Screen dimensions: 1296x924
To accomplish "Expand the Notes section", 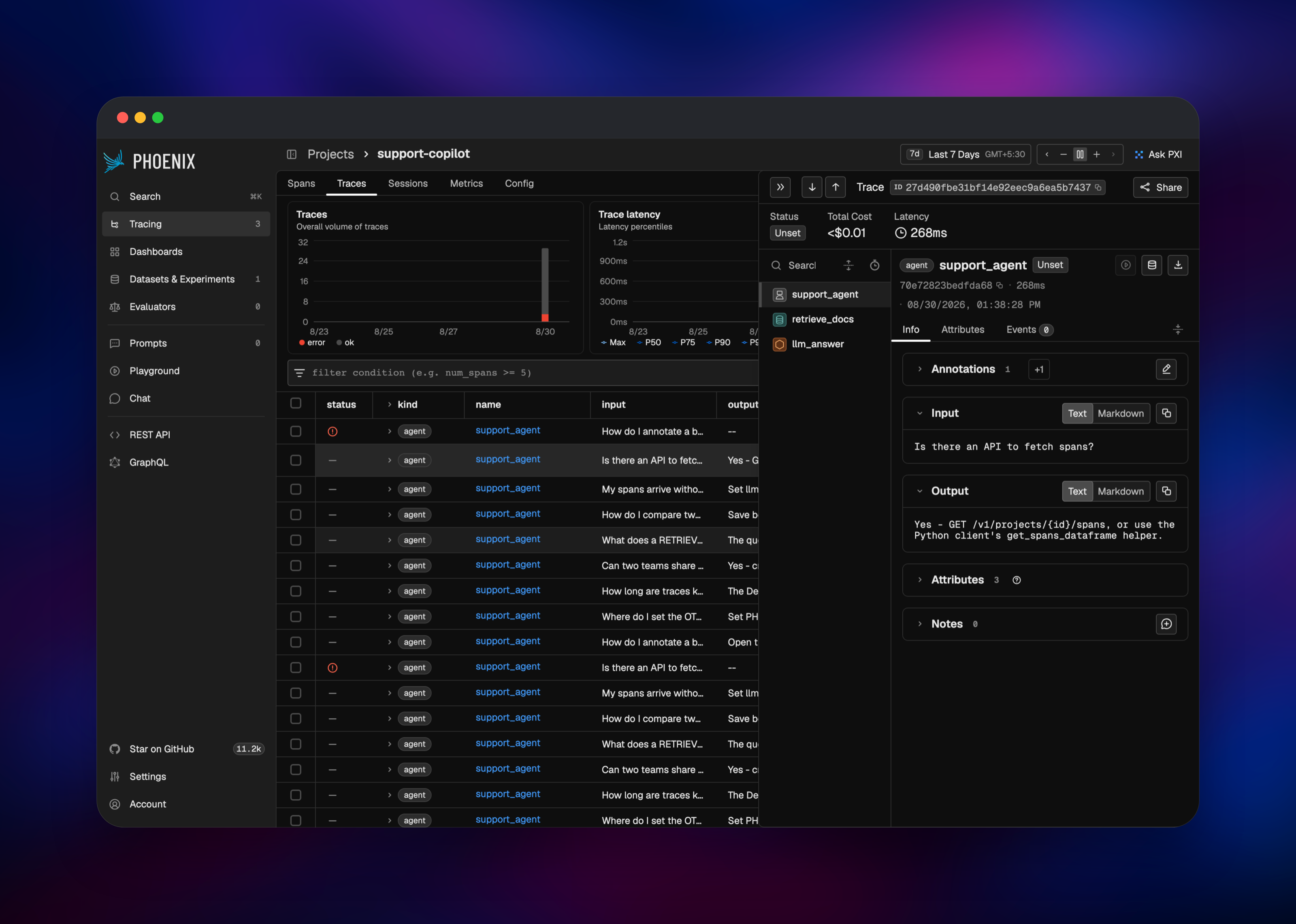I will click(919, 624).
